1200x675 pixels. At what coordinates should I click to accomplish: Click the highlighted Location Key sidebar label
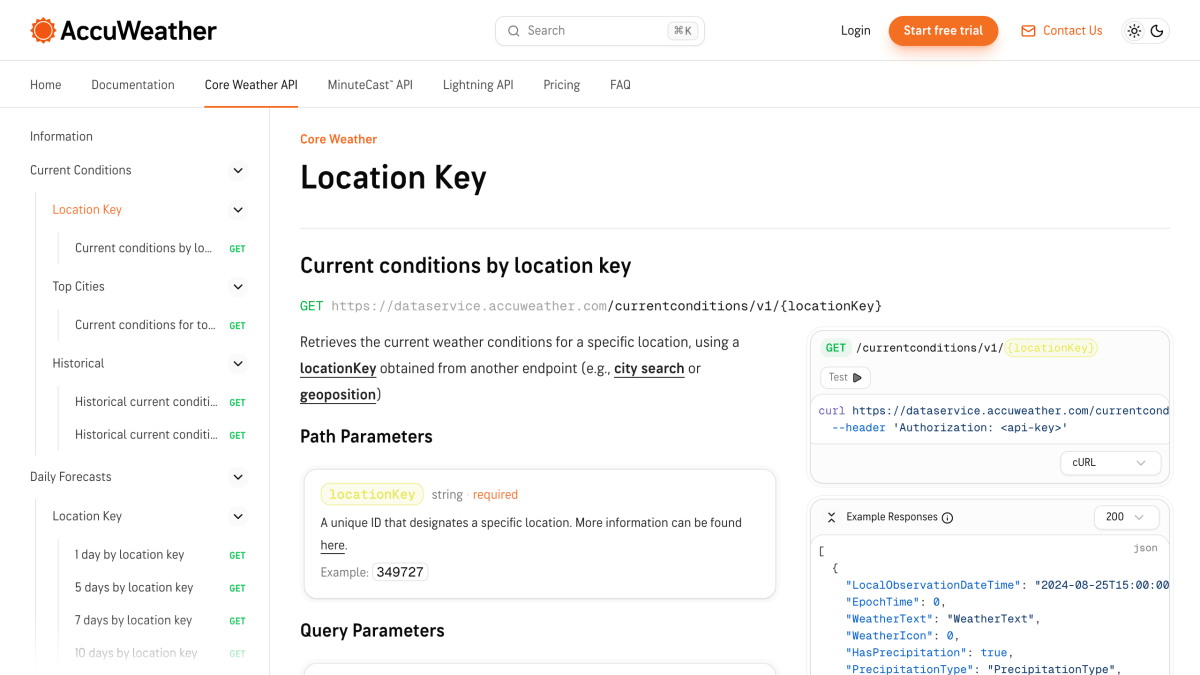[x=87, y=210]
